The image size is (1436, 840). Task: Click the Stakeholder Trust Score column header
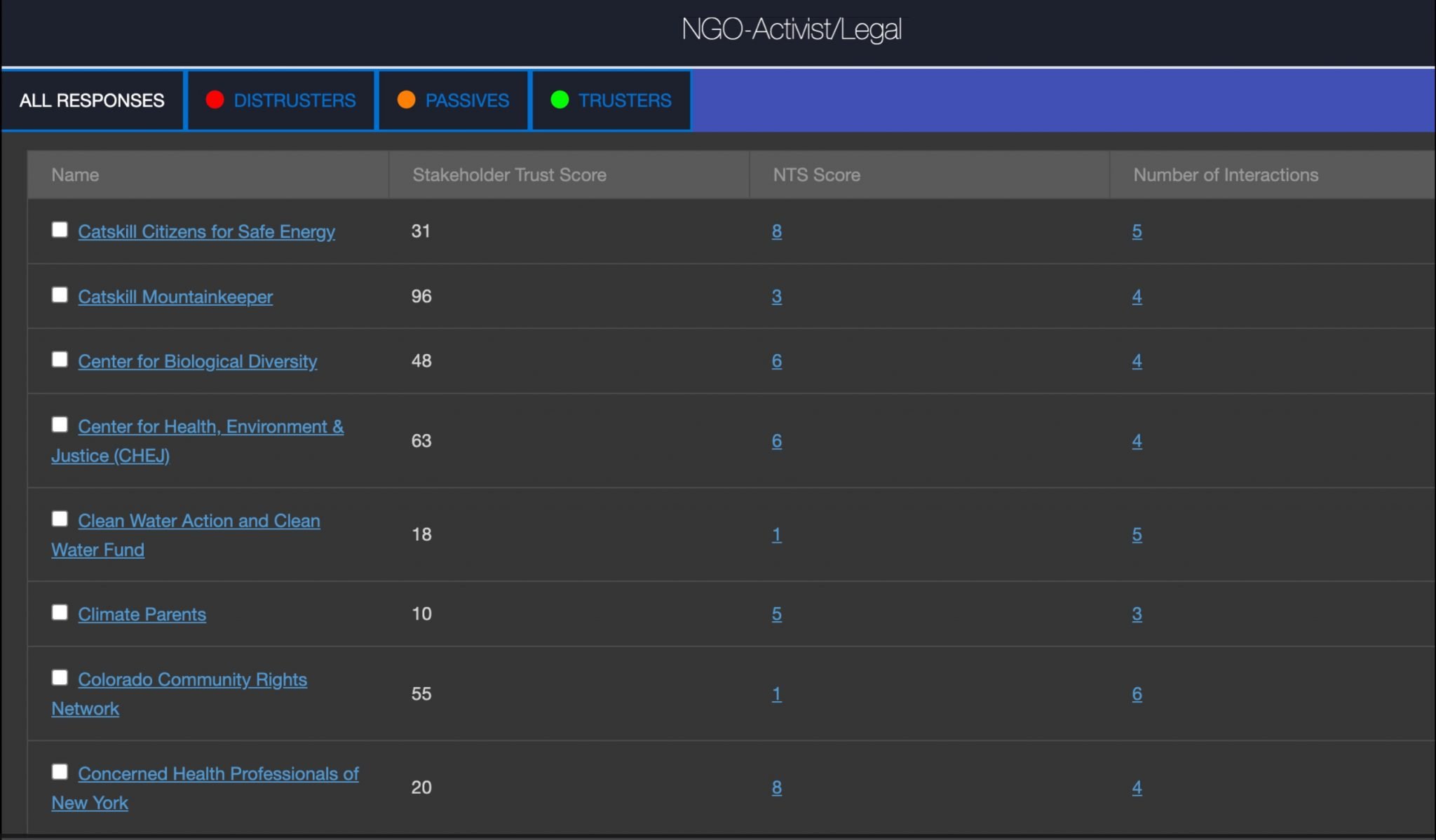pyautogui.click(x=569, y=175)
